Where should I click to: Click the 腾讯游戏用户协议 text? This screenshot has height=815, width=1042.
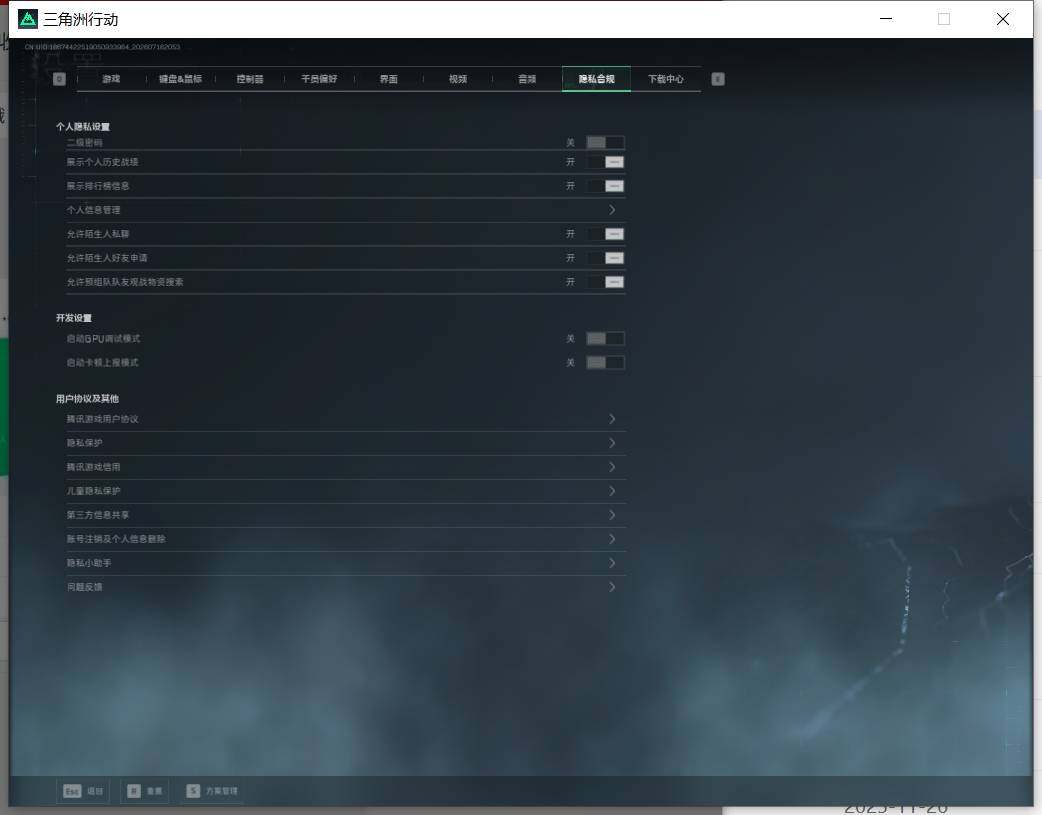[102, 419]
